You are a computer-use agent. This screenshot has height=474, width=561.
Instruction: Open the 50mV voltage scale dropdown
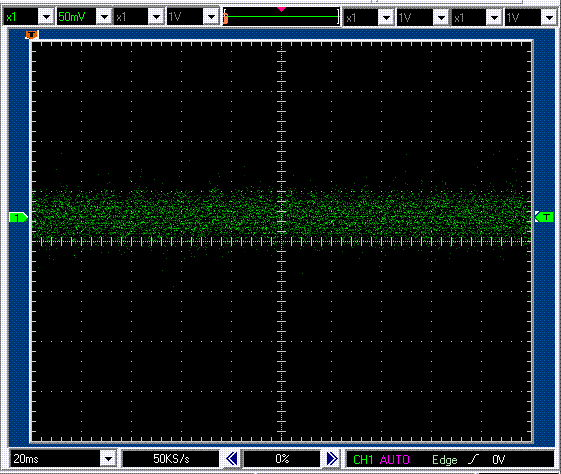pos(104,17)
